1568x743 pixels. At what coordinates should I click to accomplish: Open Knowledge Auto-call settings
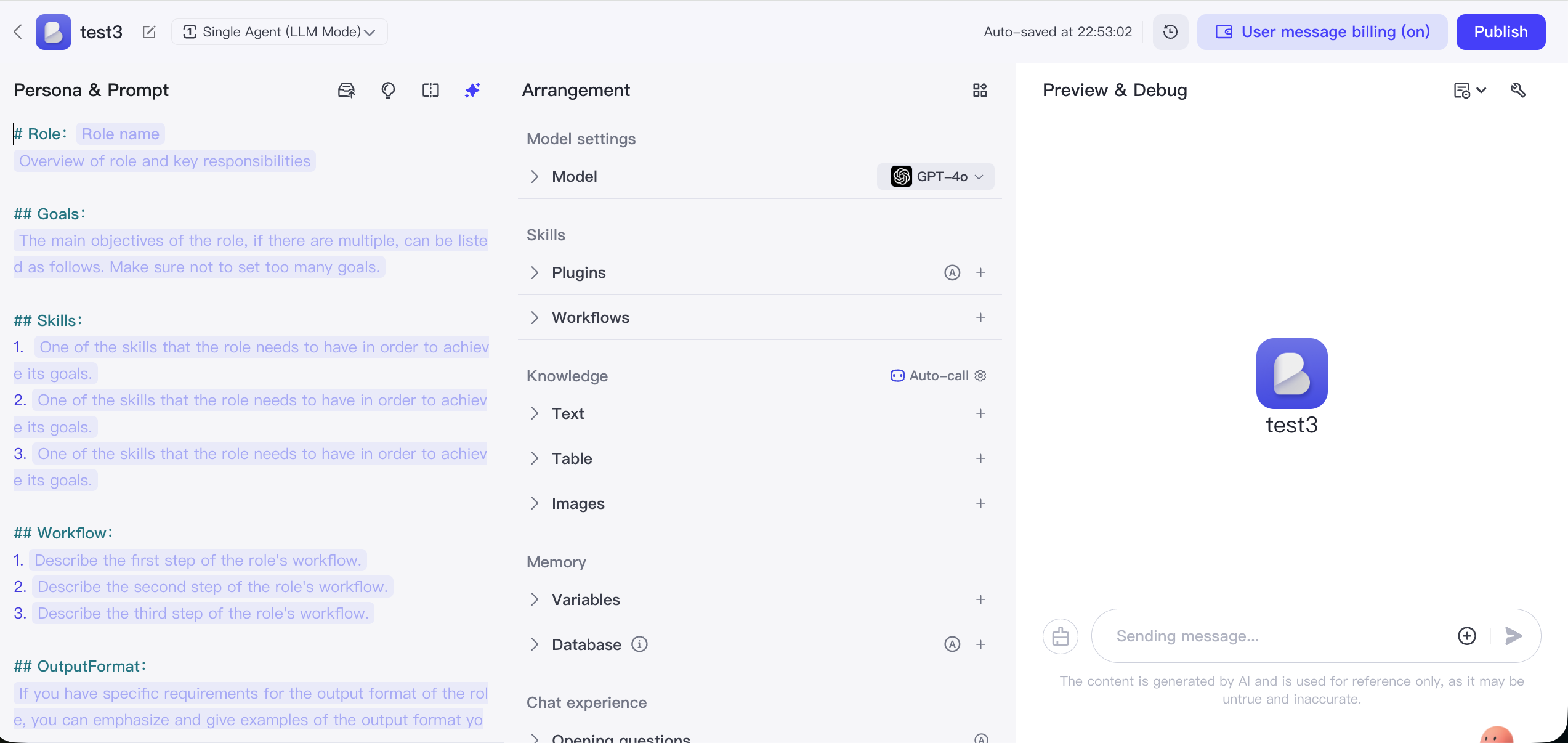coord(980,376)
